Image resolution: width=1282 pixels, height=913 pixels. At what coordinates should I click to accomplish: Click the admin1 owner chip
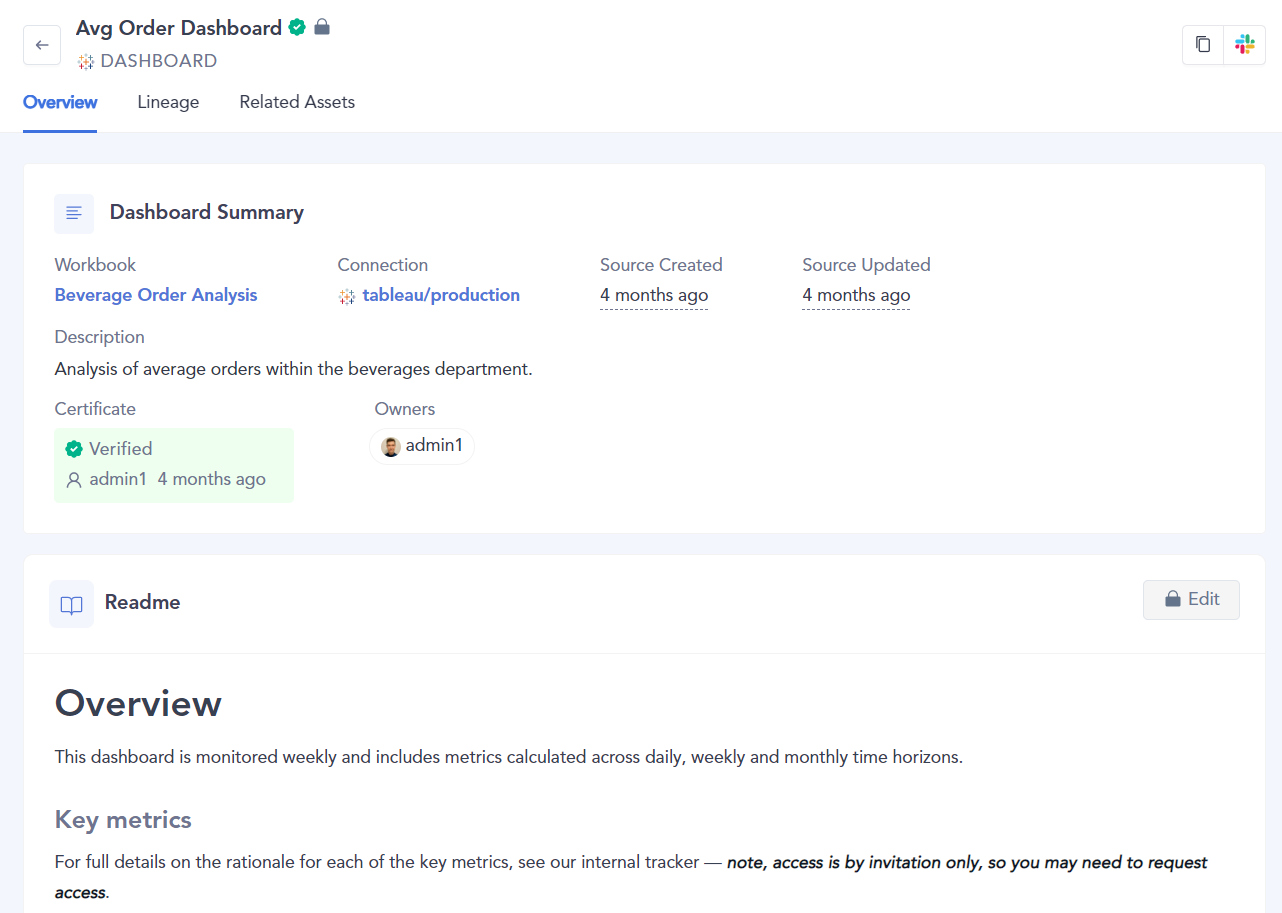tap(422, 445)
